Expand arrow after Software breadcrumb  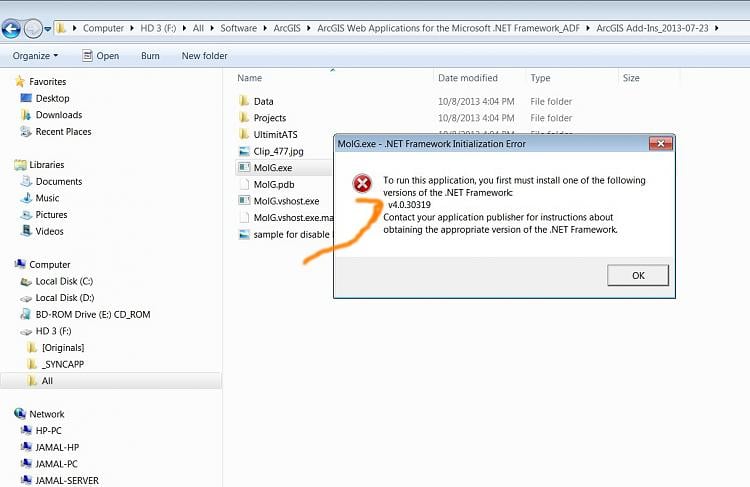(265, 28)
